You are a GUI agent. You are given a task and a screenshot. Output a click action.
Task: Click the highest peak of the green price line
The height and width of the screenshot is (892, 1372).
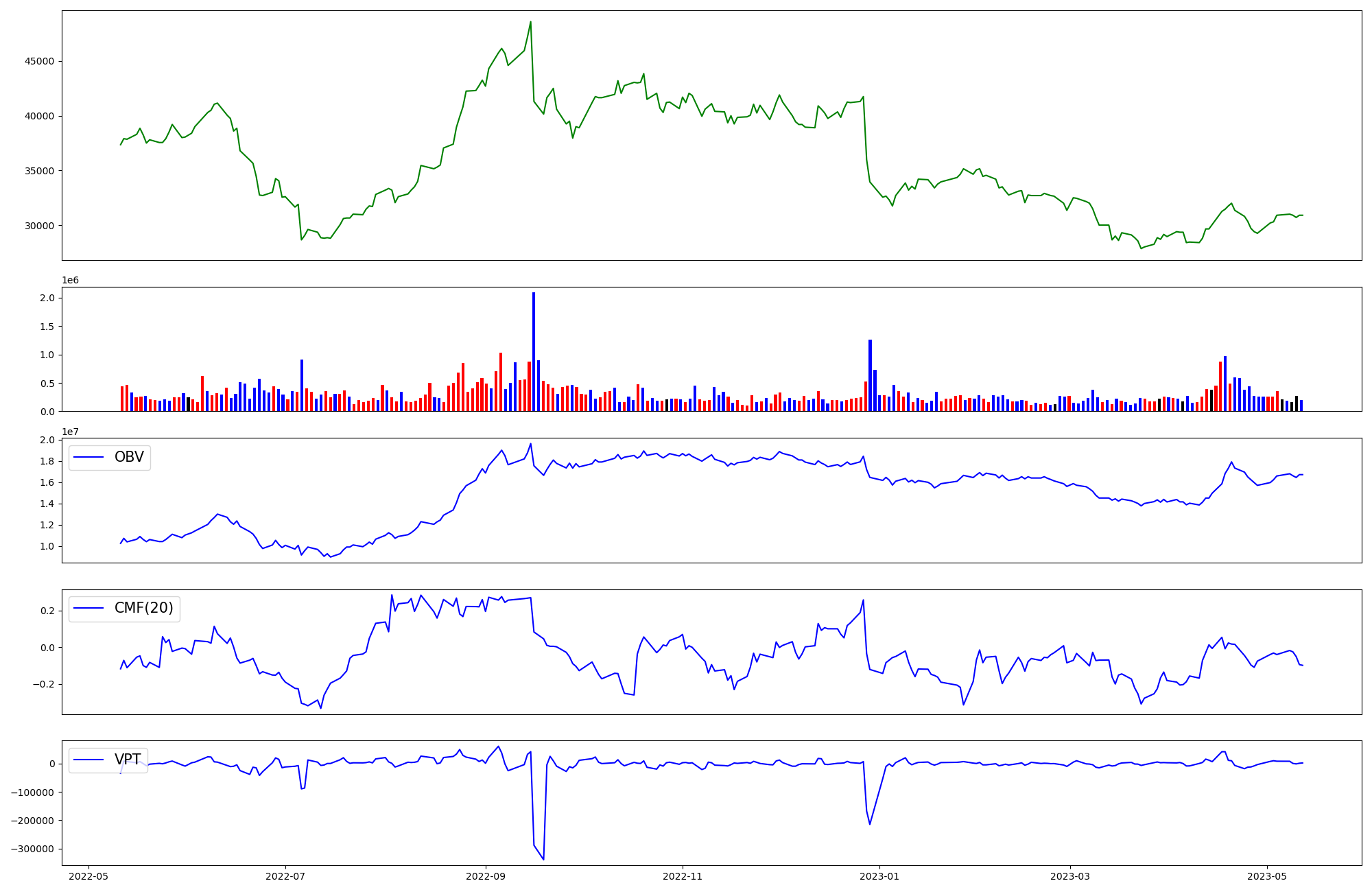[x=530, y=22]
